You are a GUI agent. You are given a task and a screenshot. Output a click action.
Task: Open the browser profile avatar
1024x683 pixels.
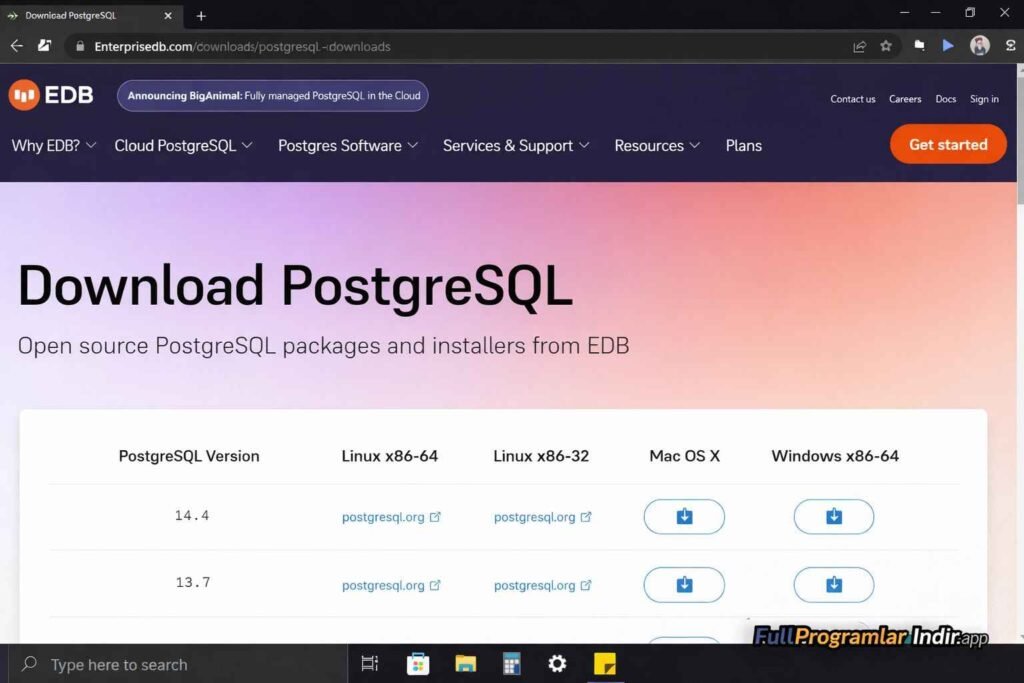tap(979, 46)
